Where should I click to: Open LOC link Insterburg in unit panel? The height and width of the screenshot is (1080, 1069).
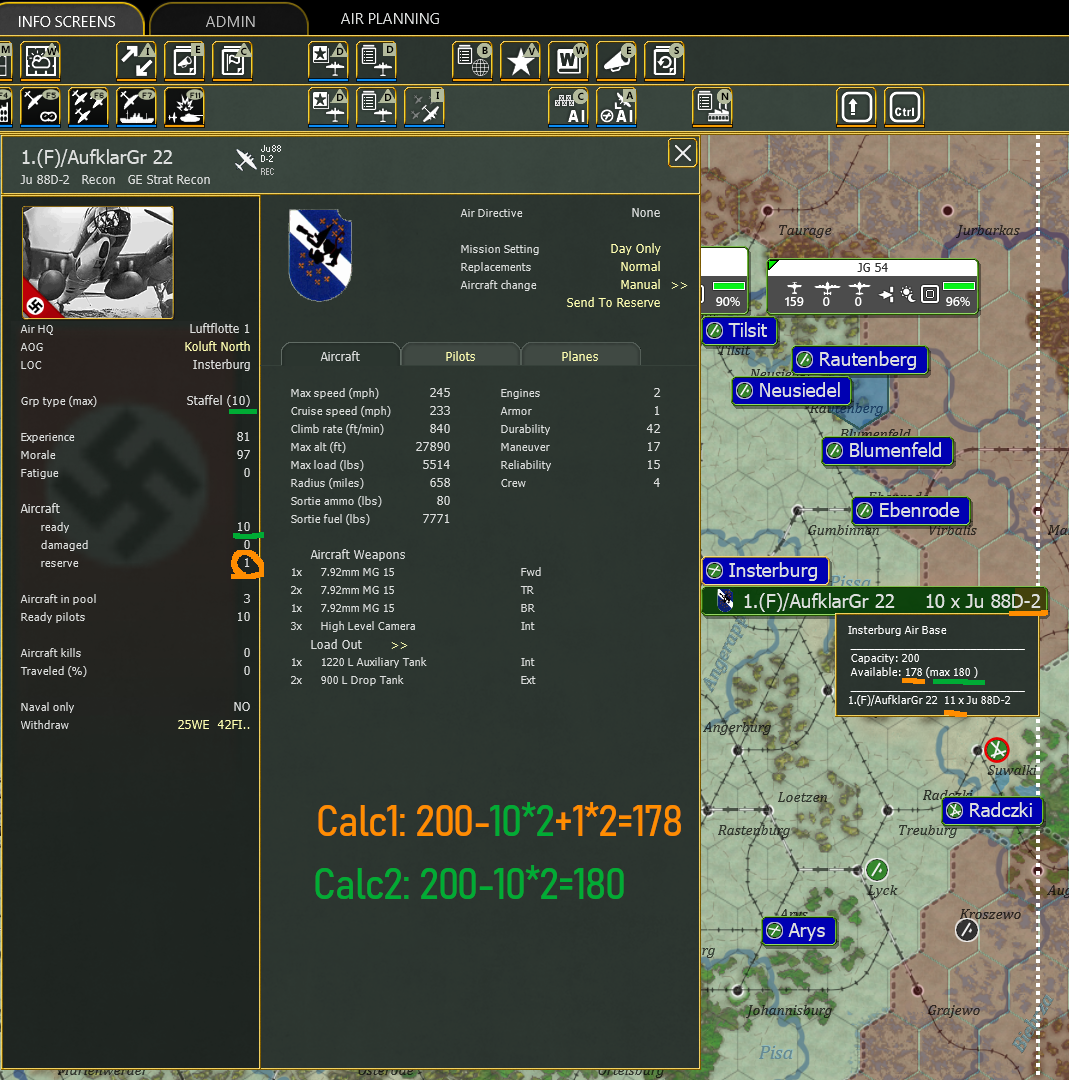(221, 364)
